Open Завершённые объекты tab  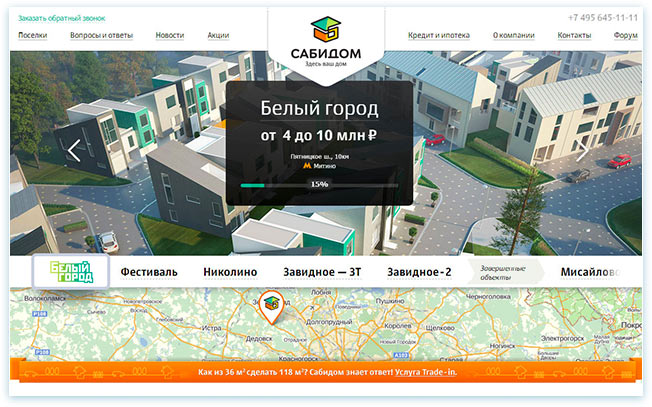[502, 272]
